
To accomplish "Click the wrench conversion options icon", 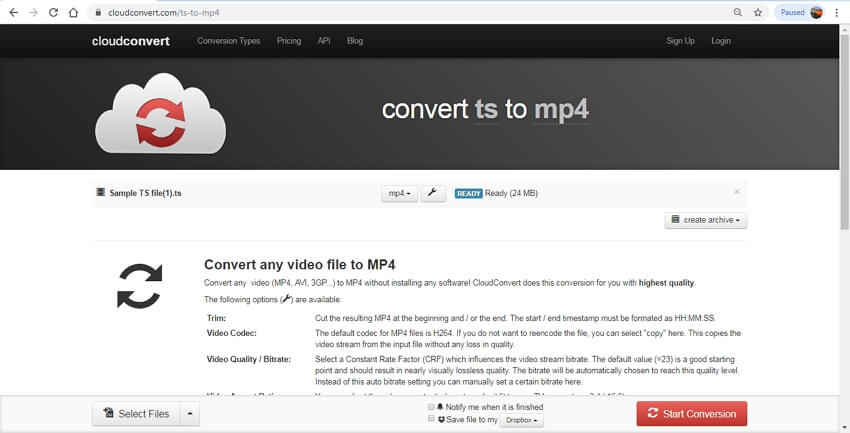I will (433, 193).
